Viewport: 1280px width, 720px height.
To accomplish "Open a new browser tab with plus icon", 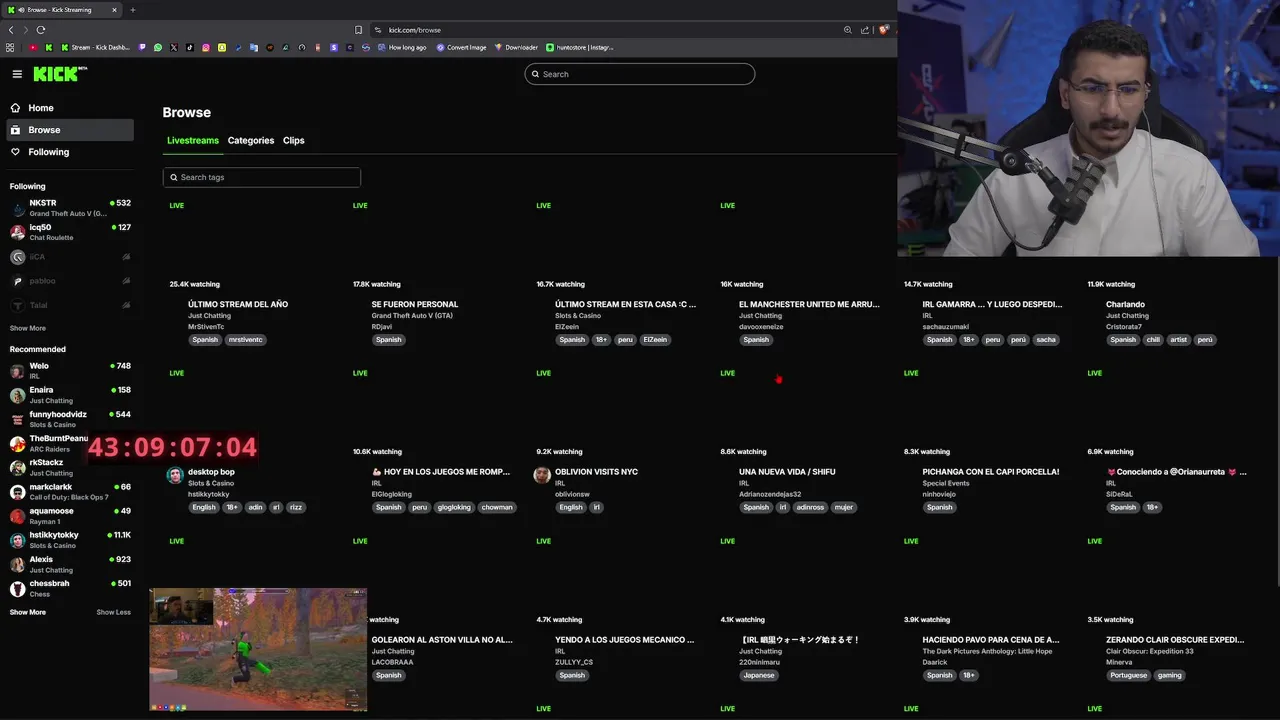I will [133, 10].
